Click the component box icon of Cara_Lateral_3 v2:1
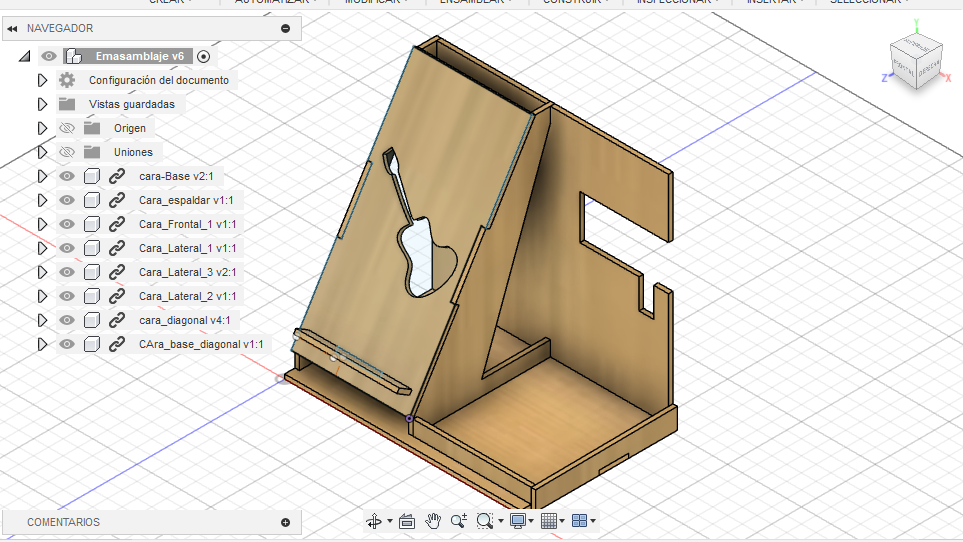 point(92,272)
